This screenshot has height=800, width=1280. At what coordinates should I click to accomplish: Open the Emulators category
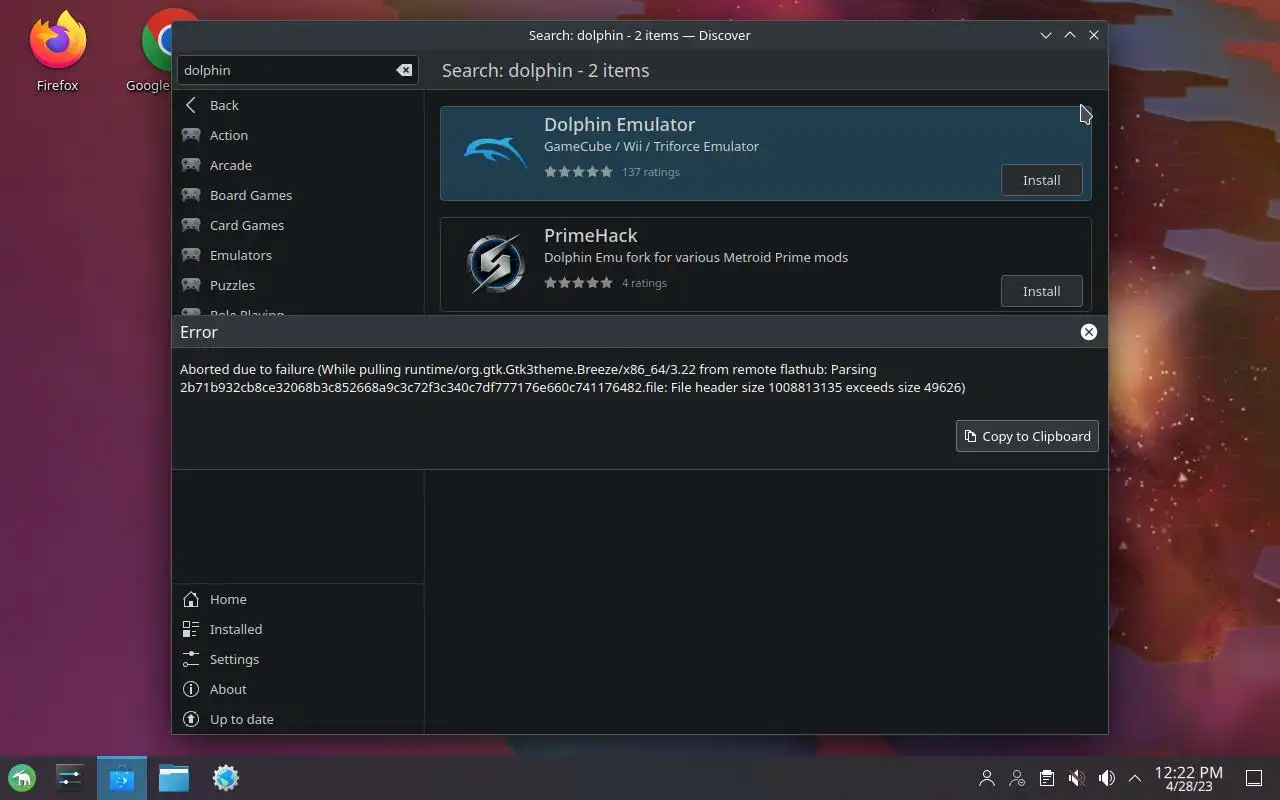pyautogui.click(x=298, y=255)
